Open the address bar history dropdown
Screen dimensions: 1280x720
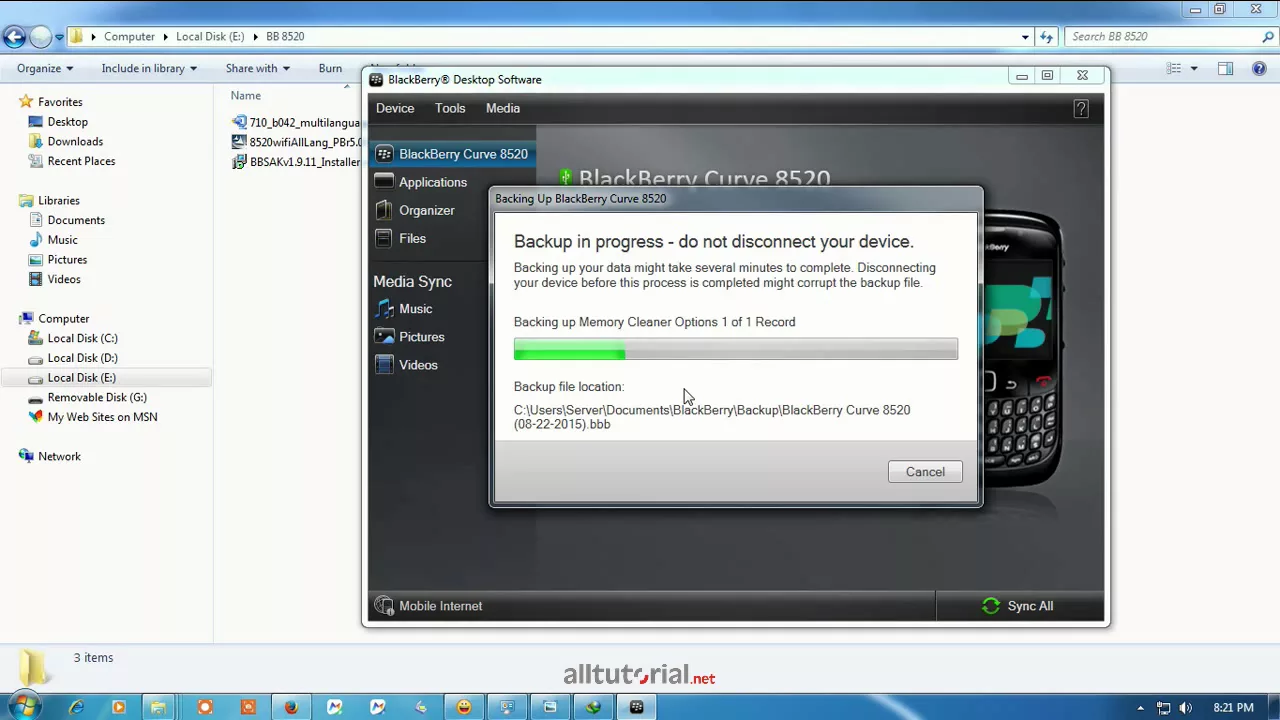1025,37
